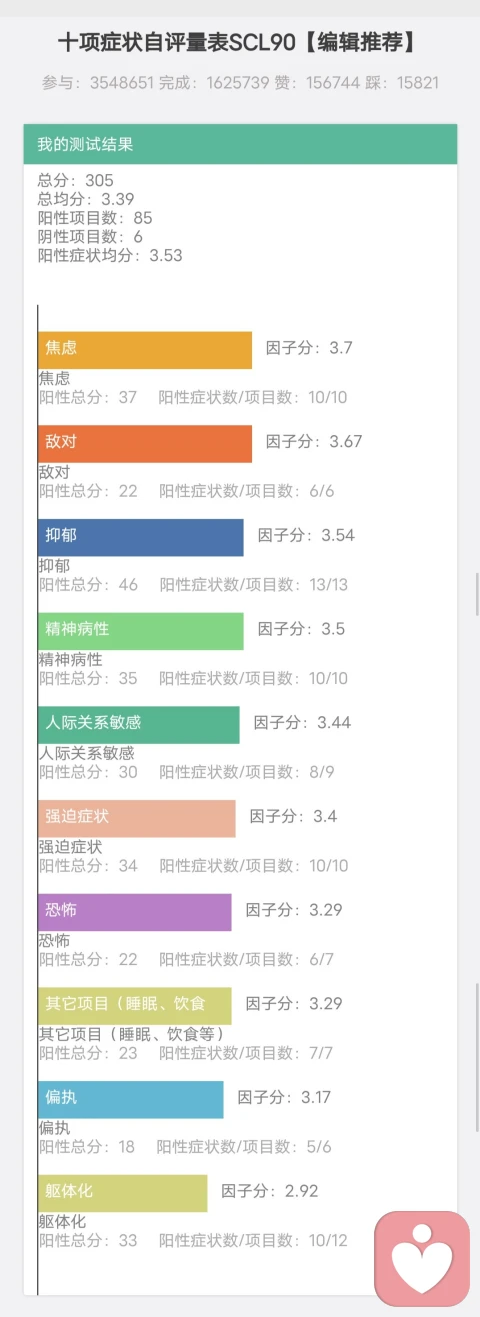This screenshot has width=480, height=1317.
Task: Click the teal 人际关系敏感 bar
Action: (x=139, y=724)
